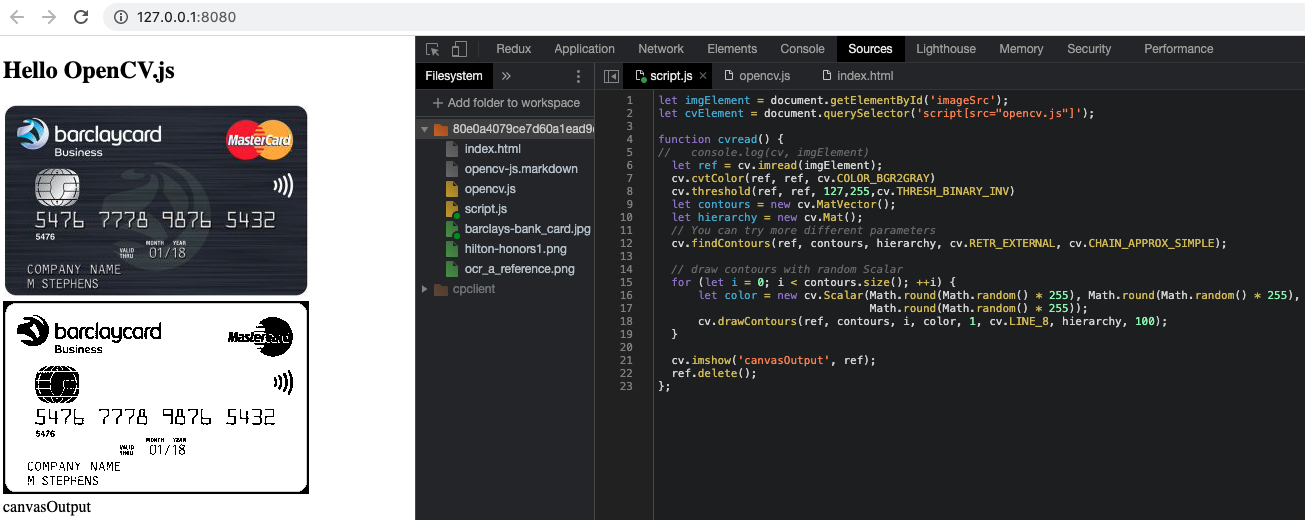Click line number 4 in the gutter
This screenshot has height=520, width=1305.
click(x=627, y=139)
